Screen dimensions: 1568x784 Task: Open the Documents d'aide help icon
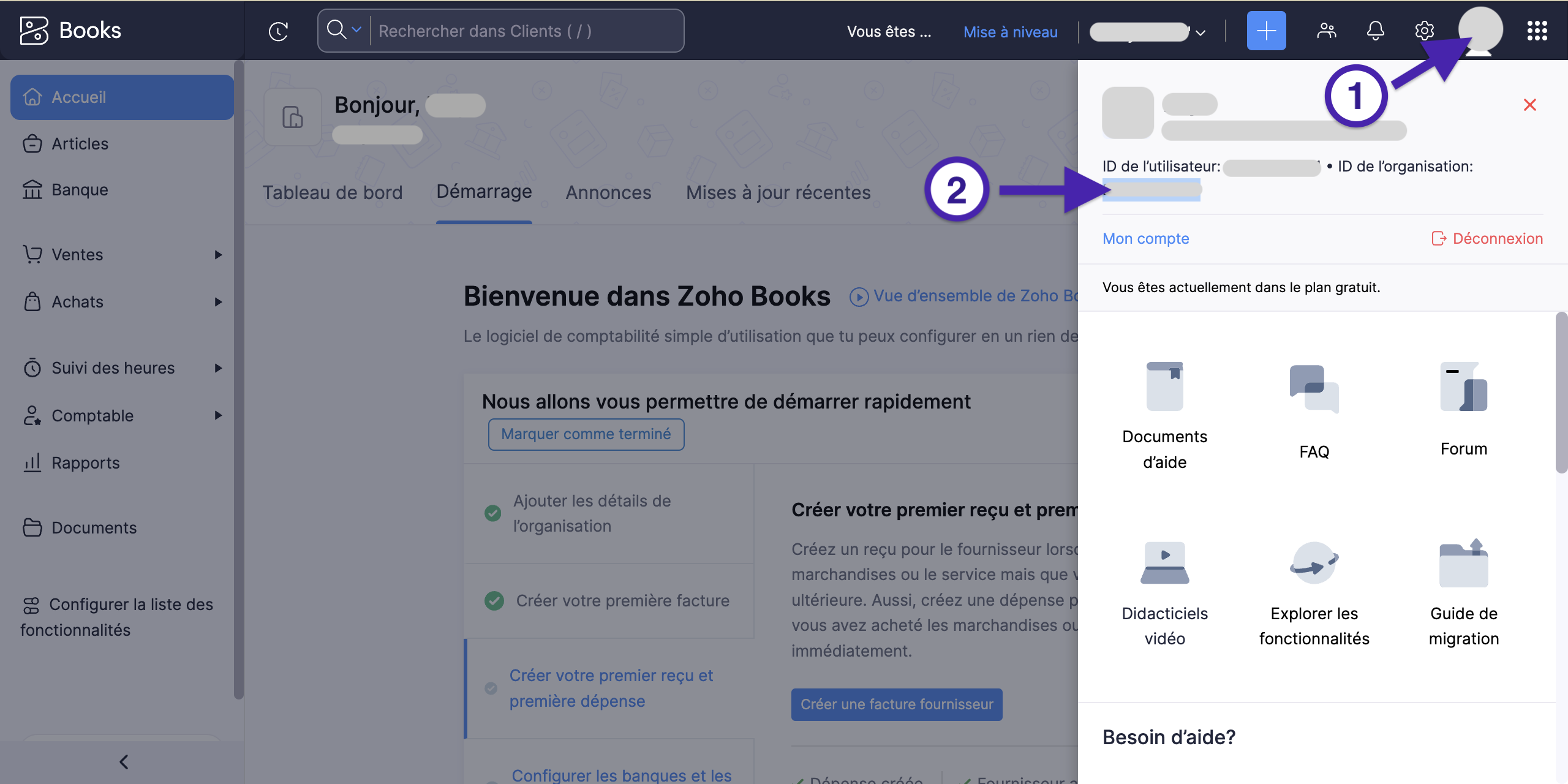tap(1164, 386)
